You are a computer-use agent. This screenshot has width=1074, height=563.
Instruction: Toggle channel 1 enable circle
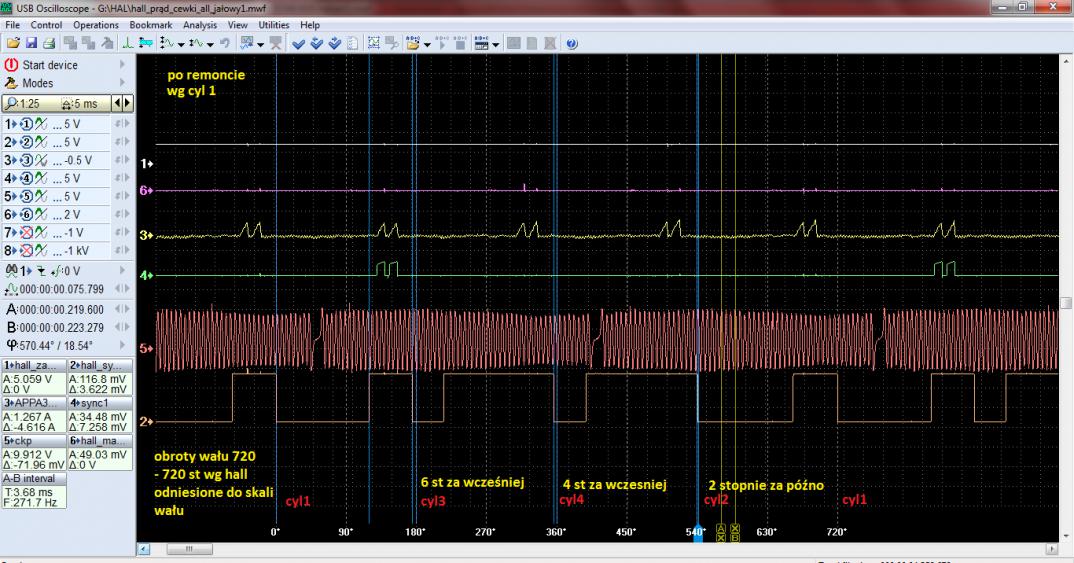pos(29,124)
